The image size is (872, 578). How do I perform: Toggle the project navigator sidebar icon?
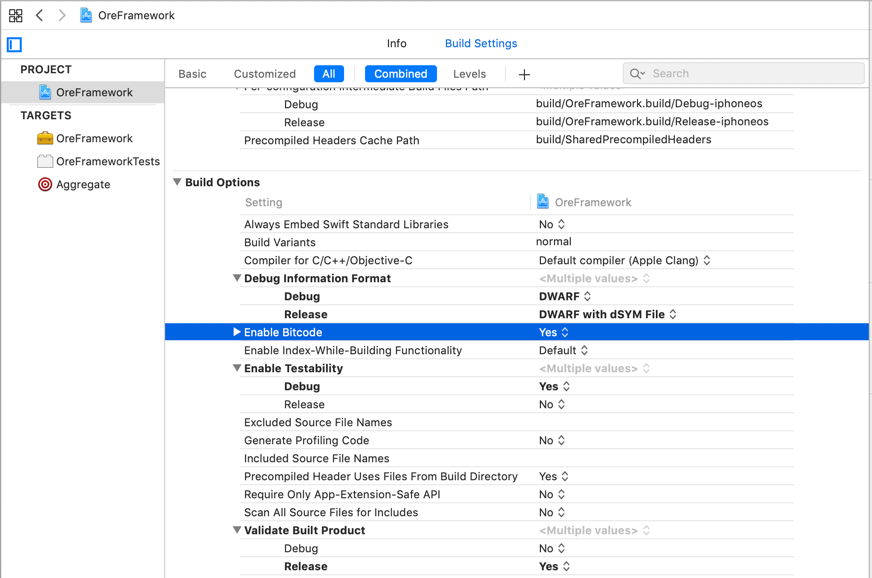pyautogui.click(x=14, y=44)
